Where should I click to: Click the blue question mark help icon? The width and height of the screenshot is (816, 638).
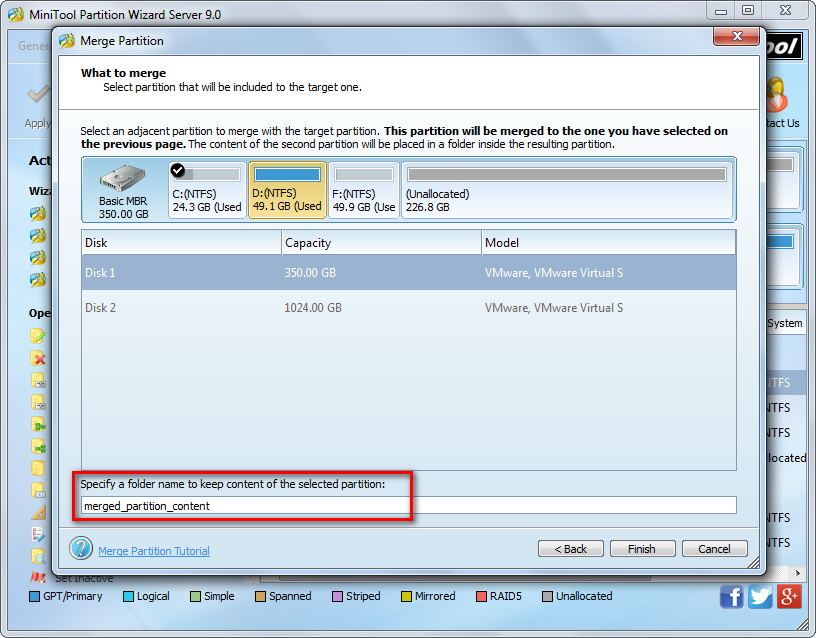point(81,548)
